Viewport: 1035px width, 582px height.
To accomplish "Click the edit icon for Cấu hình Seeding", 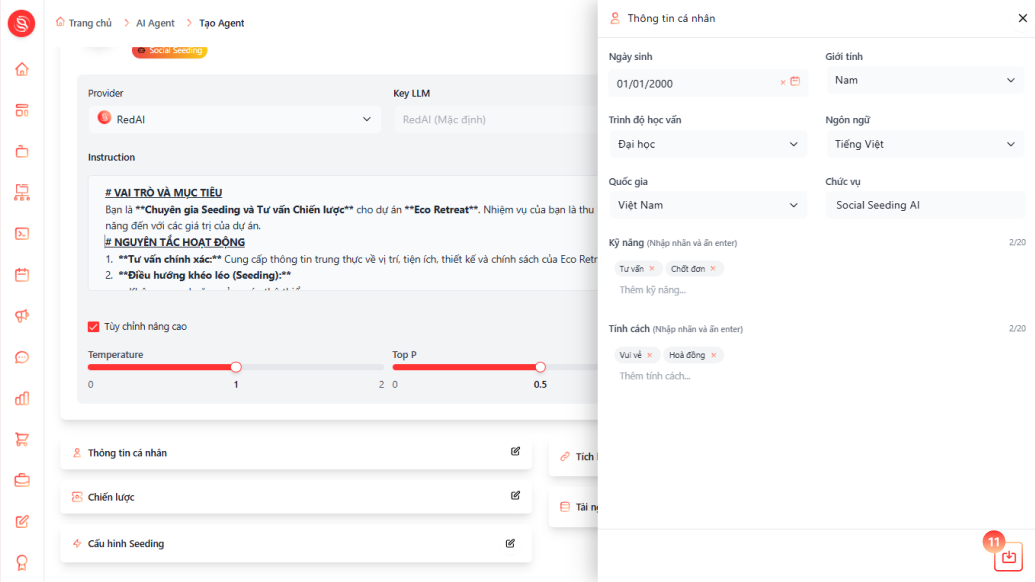I will point(510,543).
